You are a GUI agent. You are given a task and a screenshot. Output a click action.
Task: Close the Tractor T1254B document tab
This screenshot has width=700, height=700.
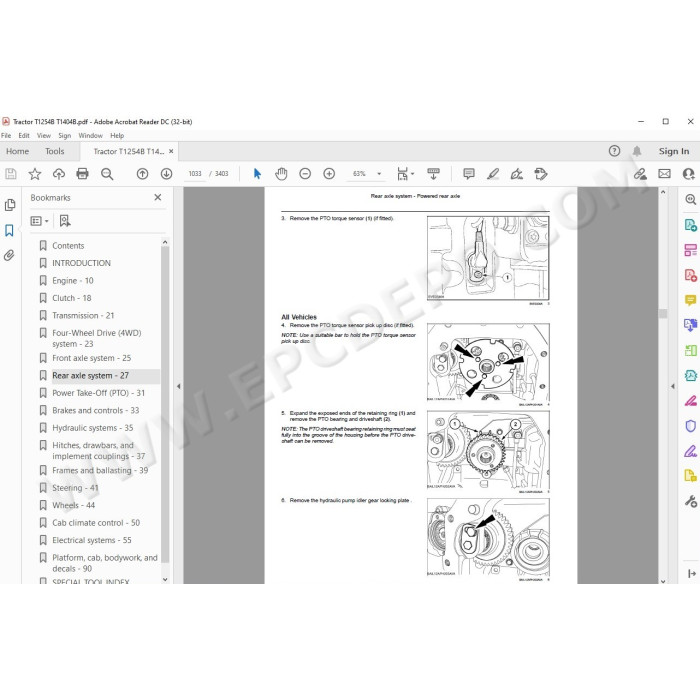point(171,151)
